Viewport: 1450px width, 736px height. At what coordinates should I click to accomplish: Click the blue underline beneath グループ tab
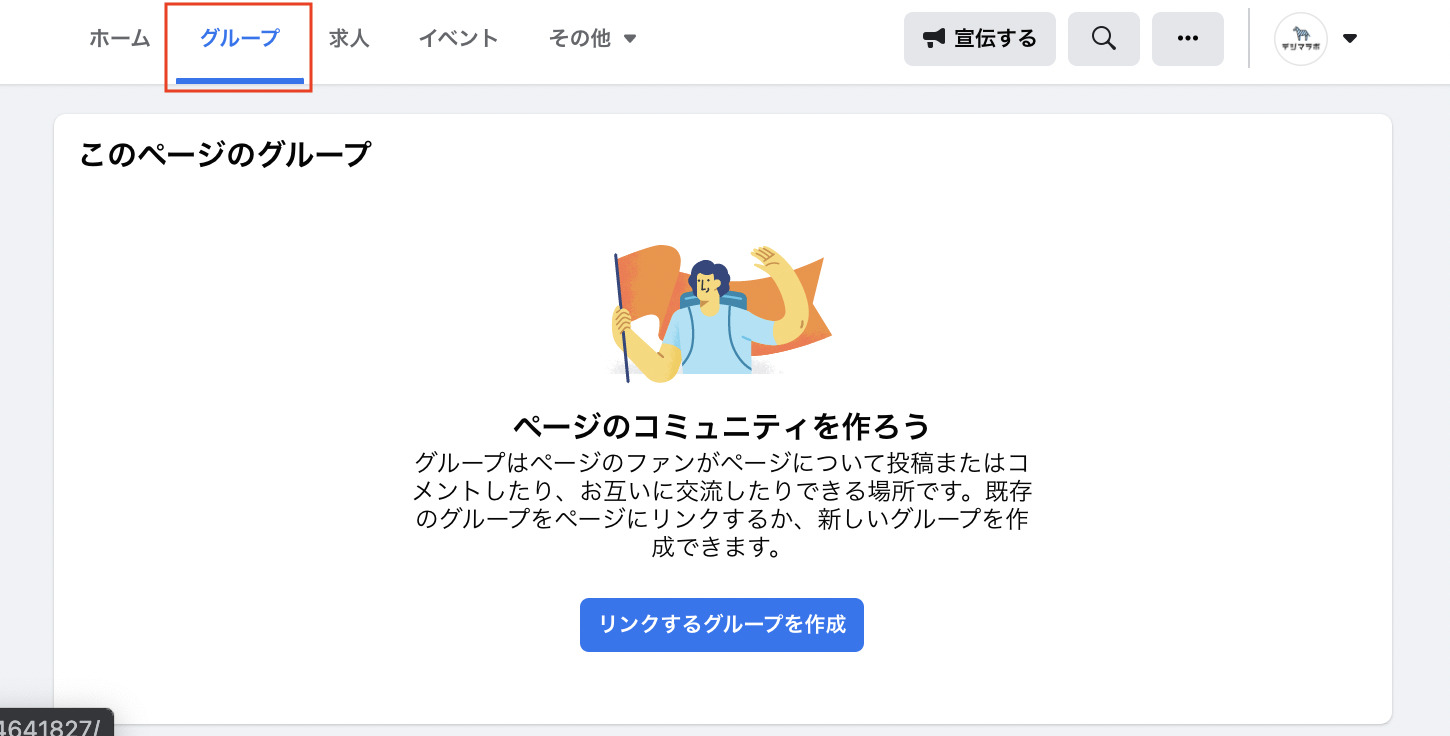click(x=240, y=81)
